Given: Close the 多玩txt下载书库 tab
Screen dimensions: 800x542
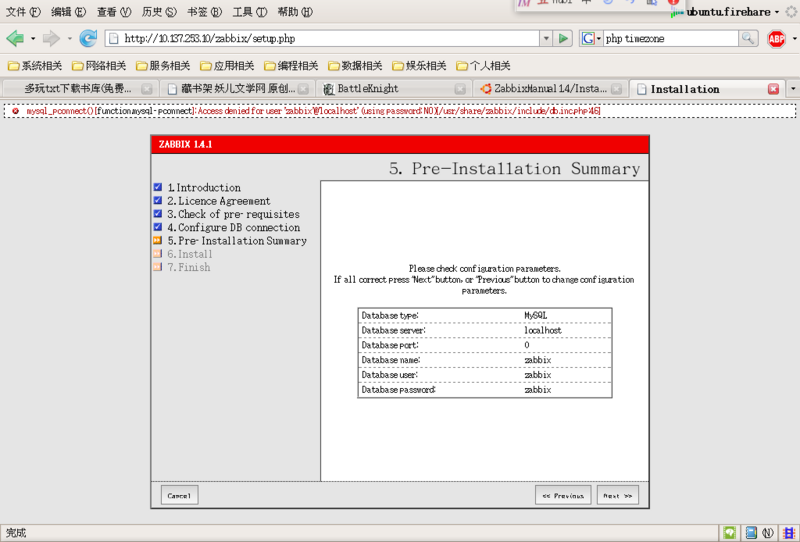Looking at the screenshot, I should coord(146,89).
